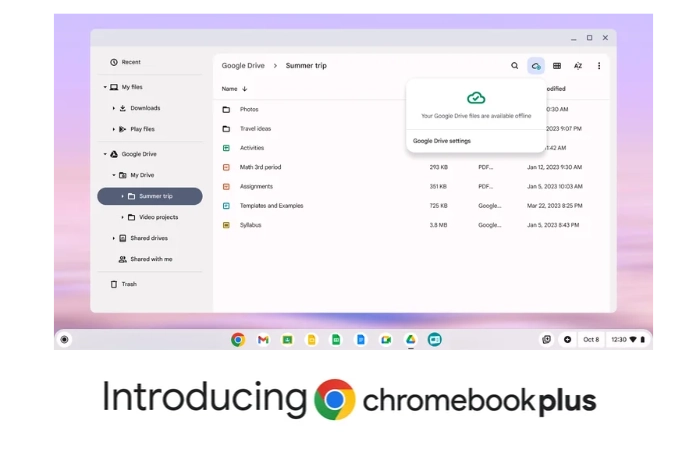
Task: Click the 293 KB size cell
Action: [438, 167]
